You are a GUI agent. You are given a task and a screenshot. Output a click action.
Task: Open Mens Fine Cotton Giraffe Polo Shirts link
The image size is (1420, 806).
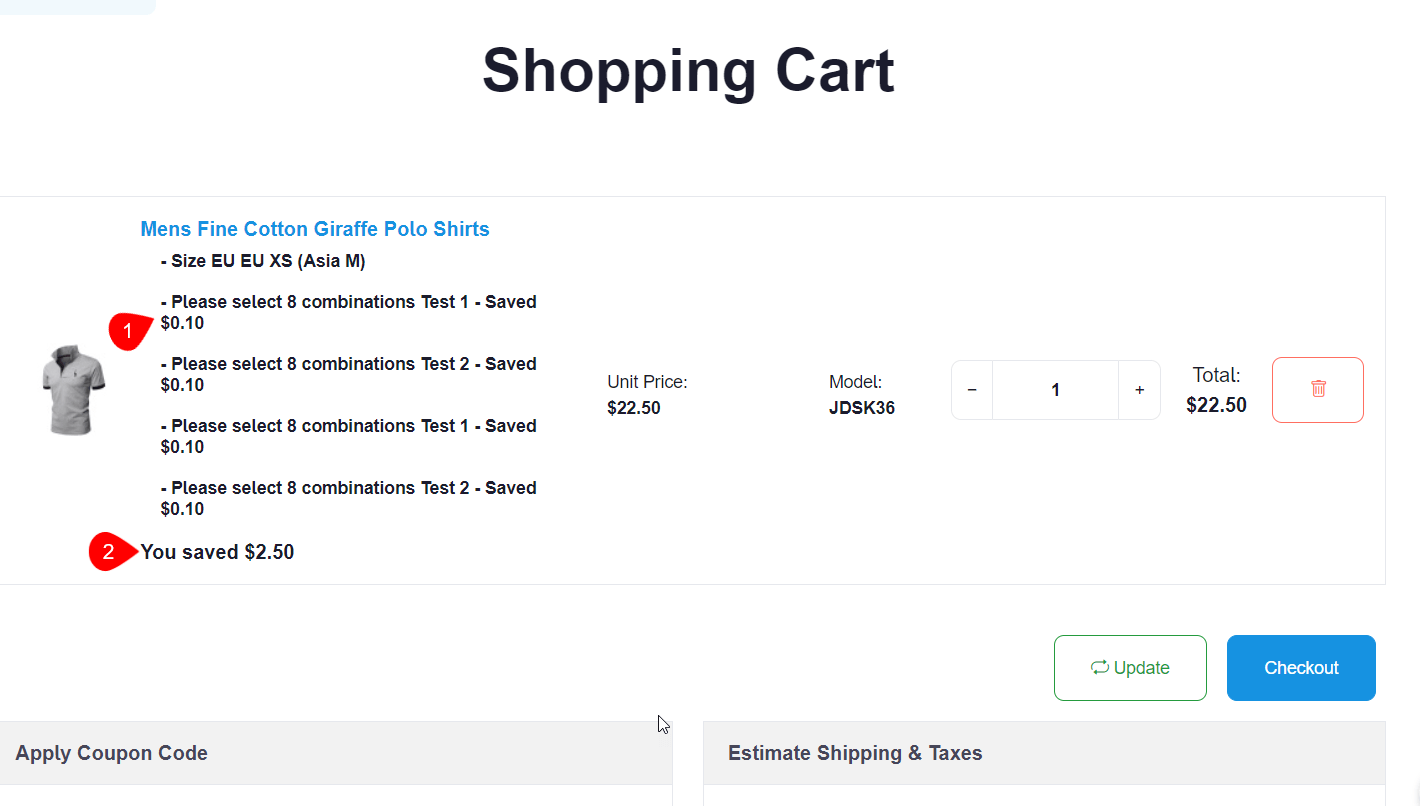pyautogui.click(x=315, y=229)
